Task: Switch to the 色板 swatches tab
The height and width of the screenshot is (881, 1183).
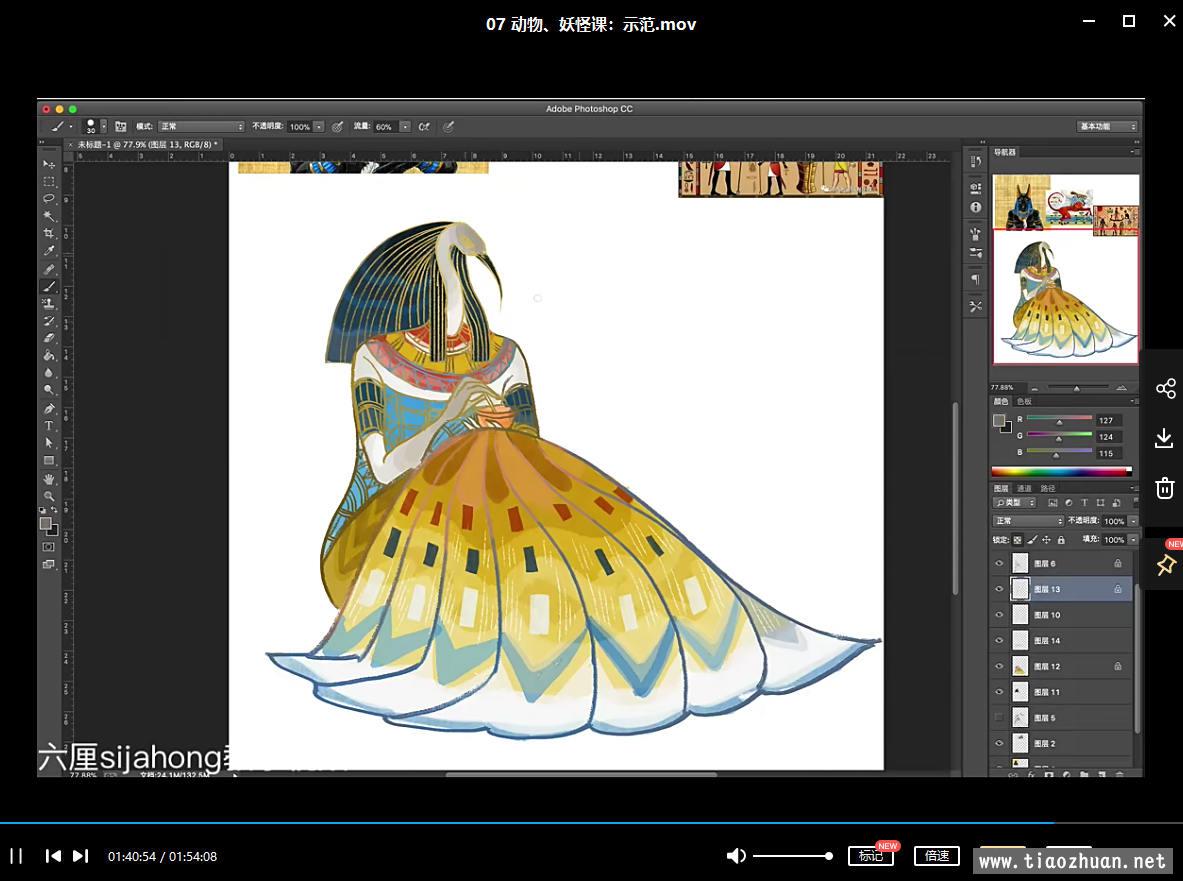Action: pos(1024,401)
